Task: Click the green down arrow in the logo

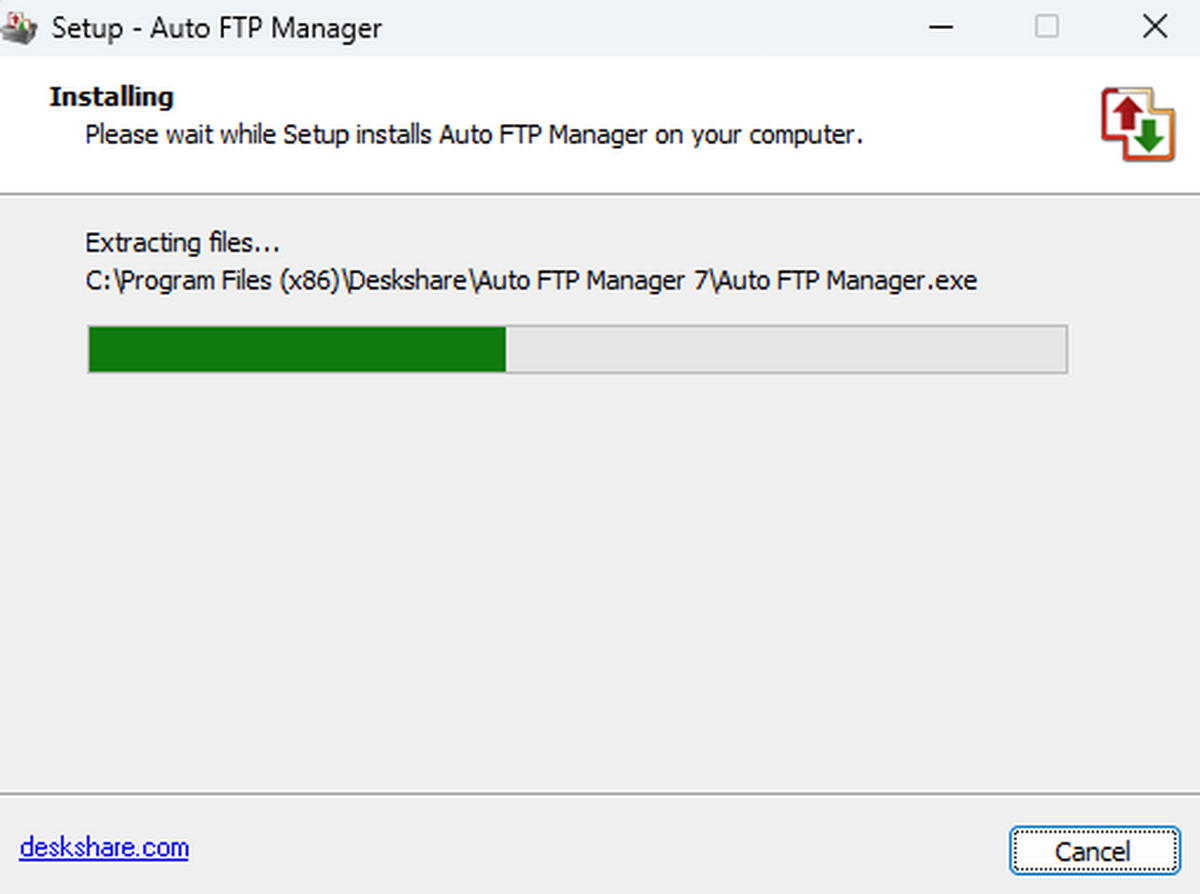Action: (1150, 137)
